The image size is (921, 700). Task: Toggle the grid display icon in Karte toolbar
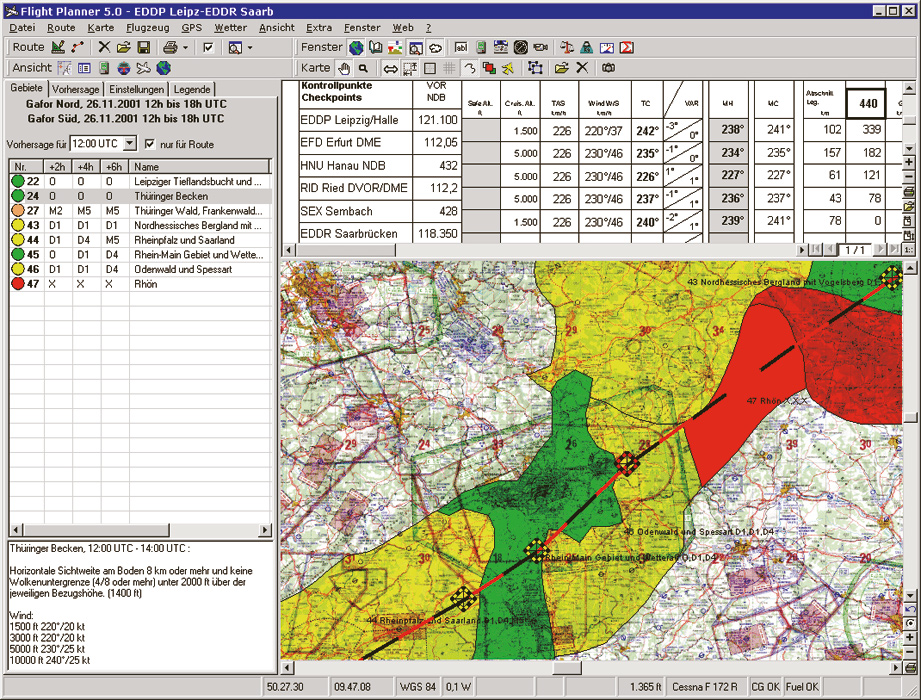pos(449,69)
